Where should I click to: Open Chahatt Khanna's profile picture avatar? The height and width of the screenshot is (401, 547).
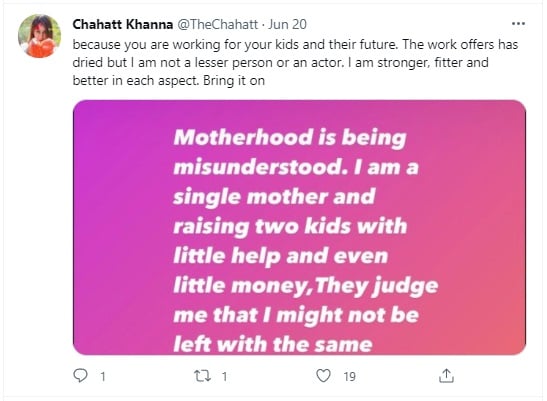click(39, 36)
